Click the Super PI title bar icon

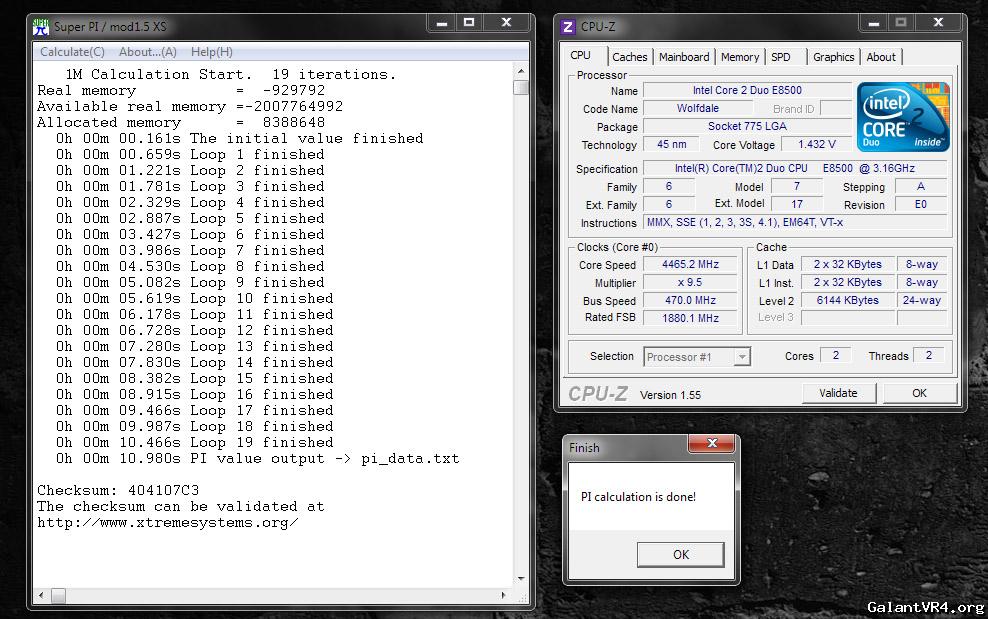41,27
